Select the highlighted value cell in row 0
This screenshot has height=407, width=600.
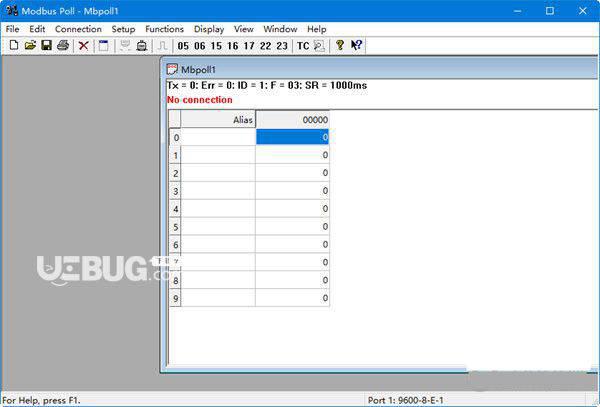tap(292, 137)
